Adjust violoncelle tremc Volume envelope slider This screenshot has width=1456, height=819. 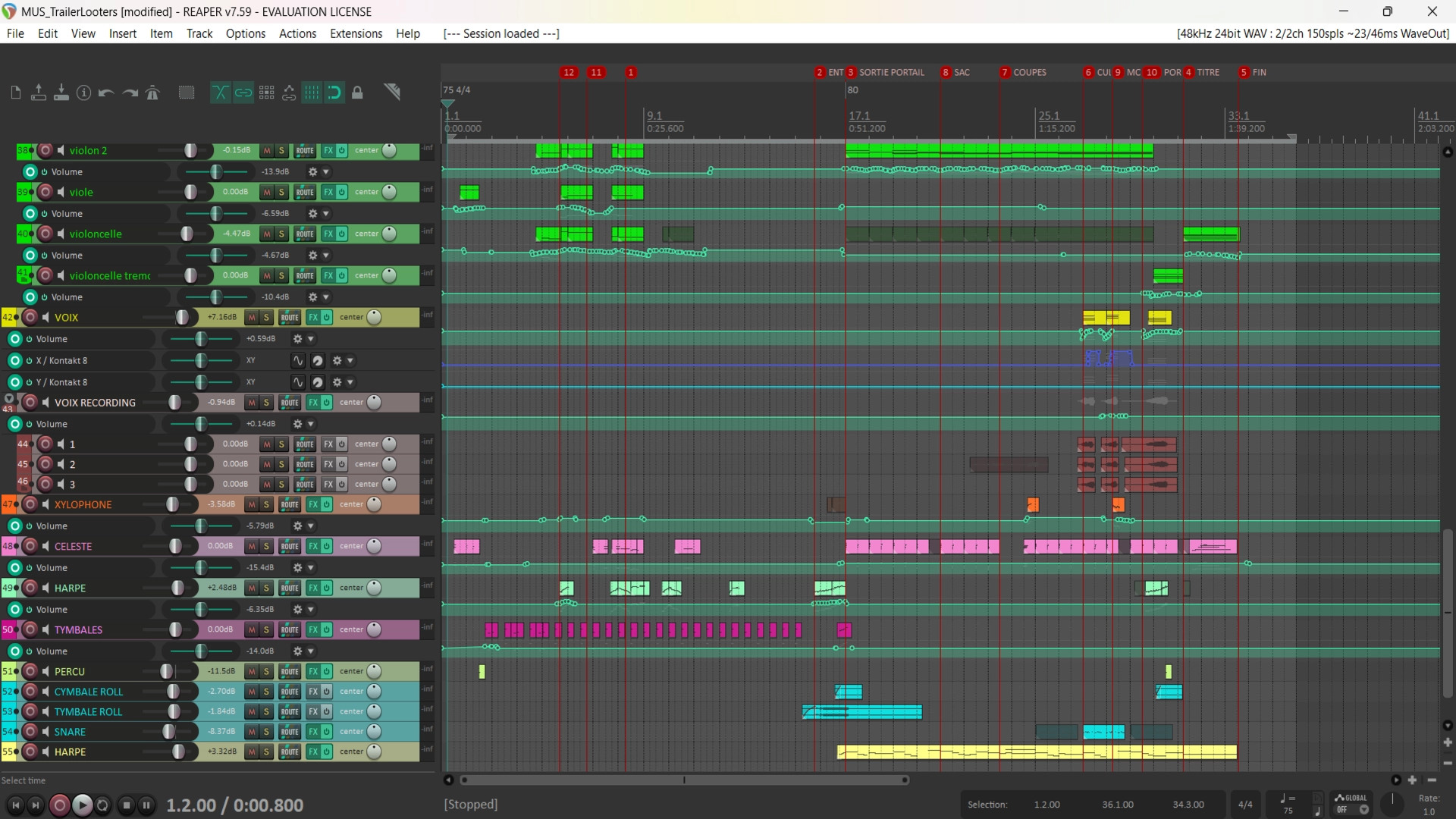click(215, 297)
